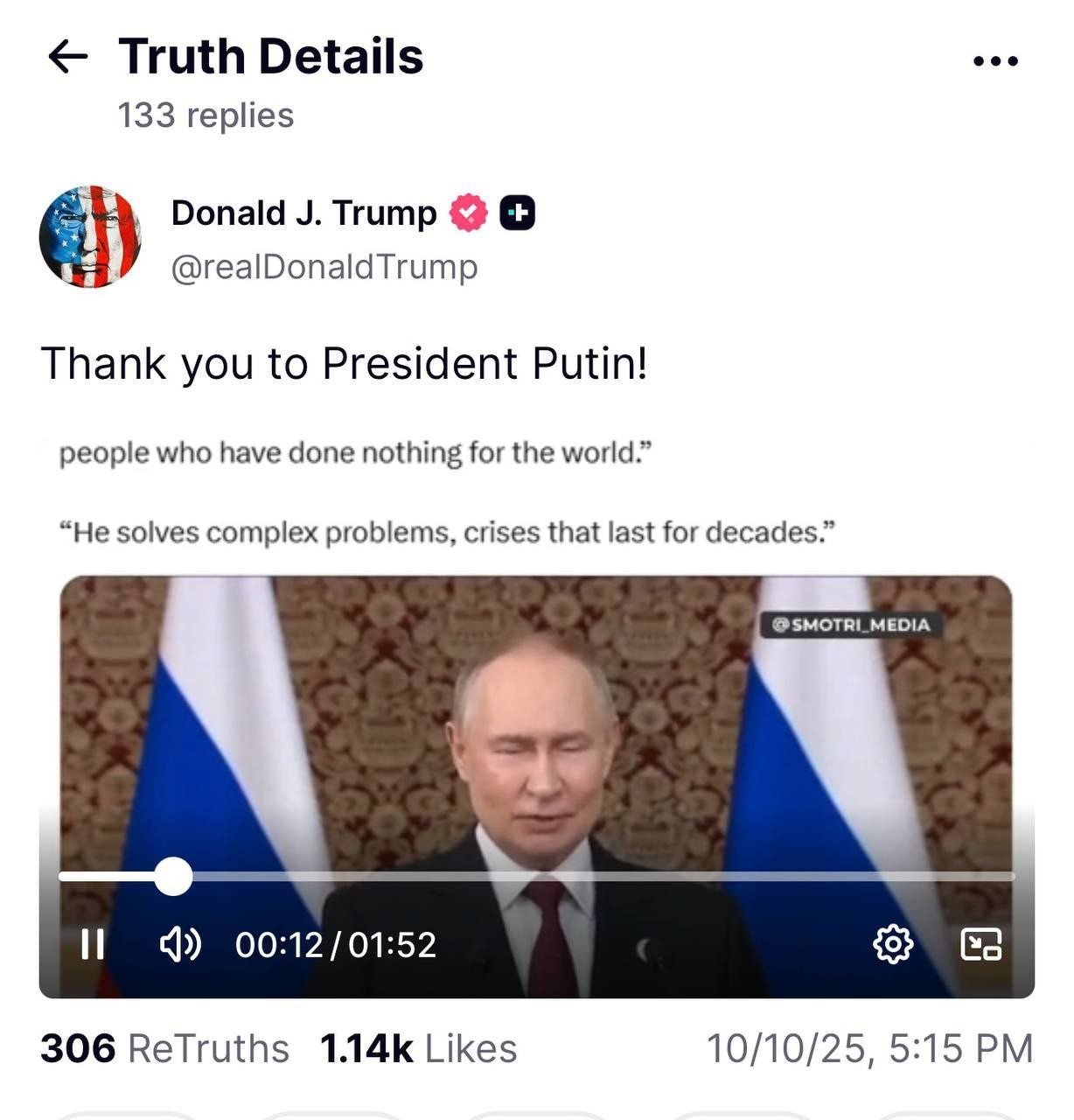This screenshot has width=1074, height=1120.
Task: Mute the video with the speaker icon
Action: (180, 944)
